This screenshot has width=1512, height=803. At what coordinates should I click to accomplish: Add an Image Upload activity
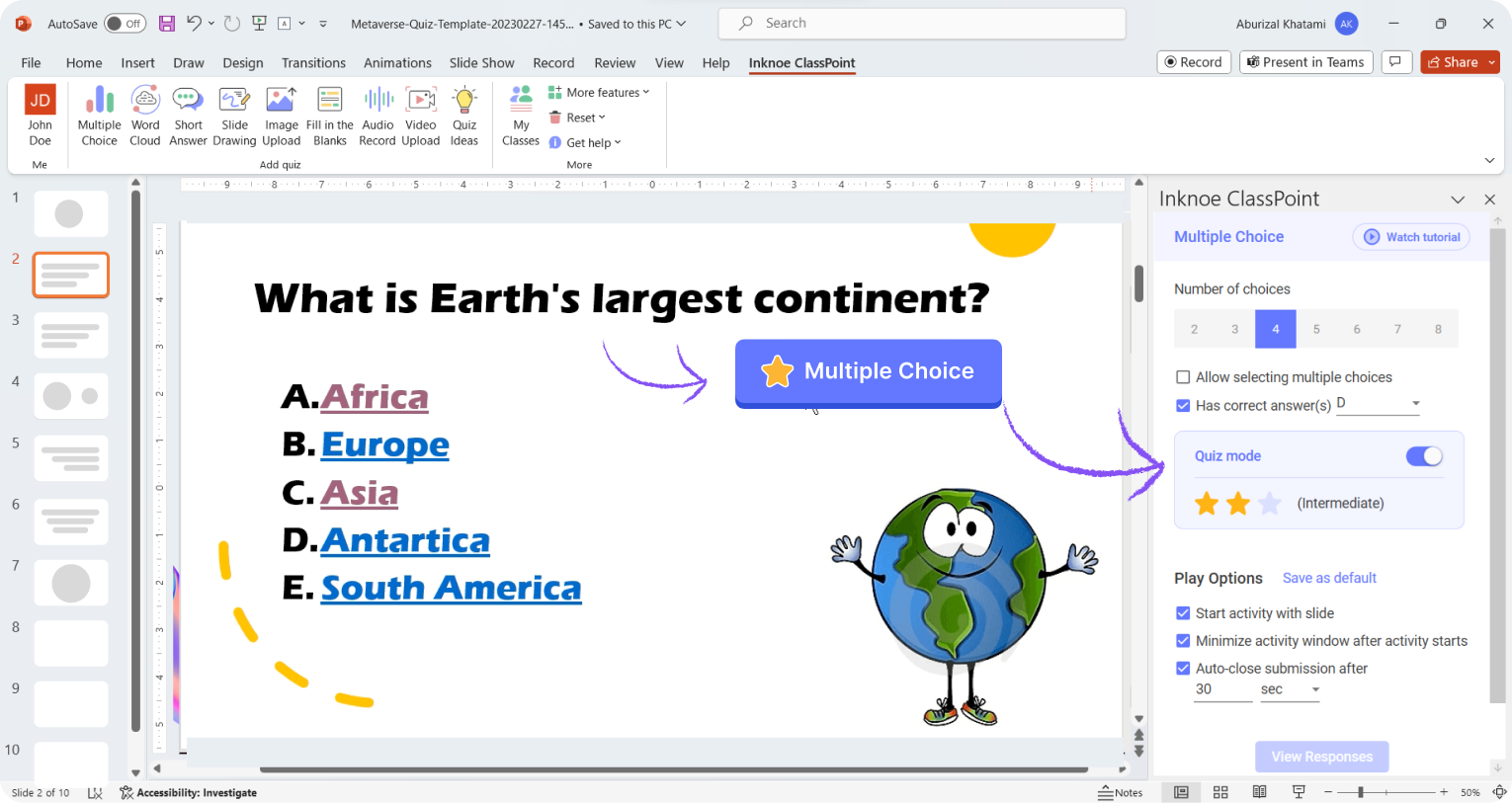[281, 114]
